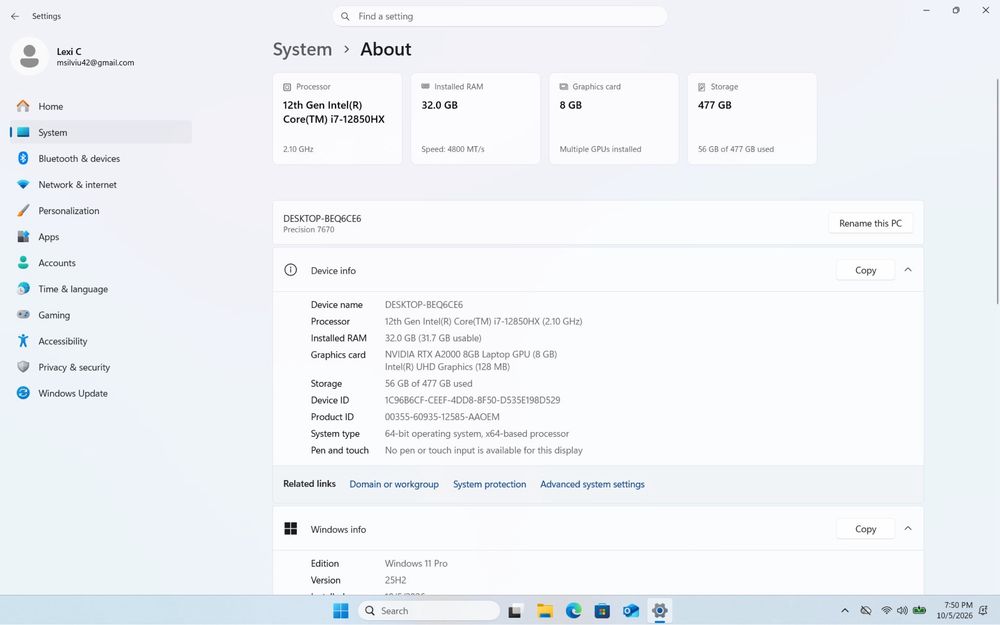Click the Windows Update arrows icon
The width and height of the screenshot is (1000, 625).
point(23,393)
